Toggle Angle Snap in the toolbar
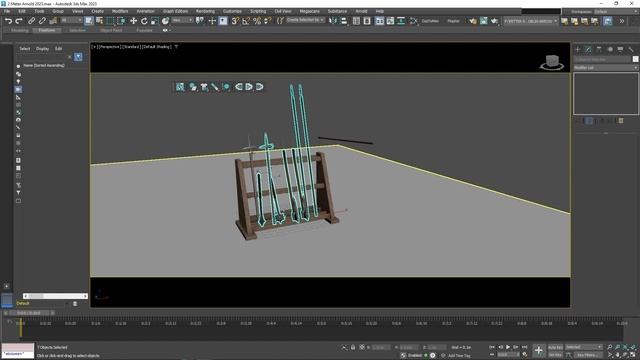 246,21
